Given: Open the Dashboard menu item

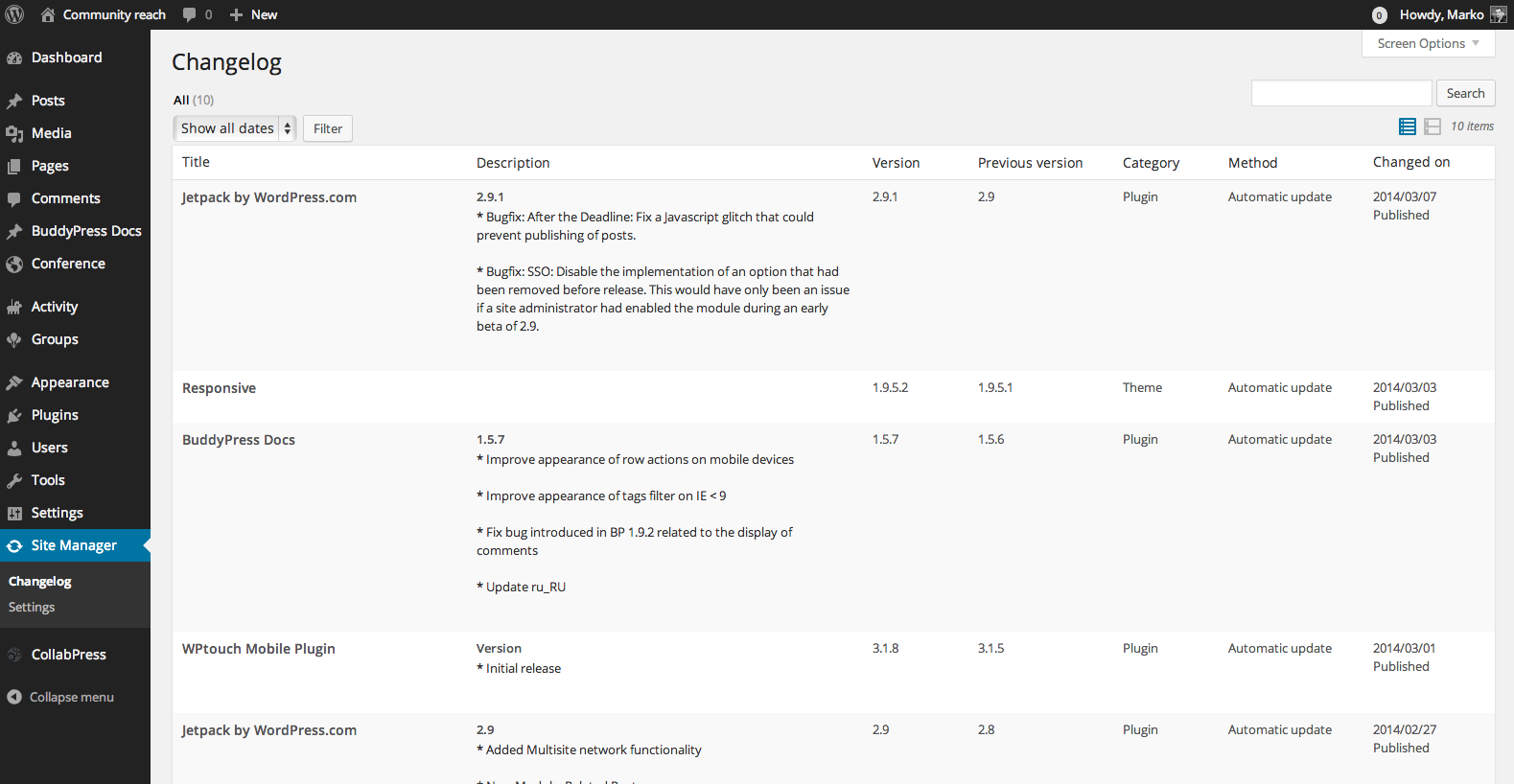Looking at the screenshot, I should 66,58.
